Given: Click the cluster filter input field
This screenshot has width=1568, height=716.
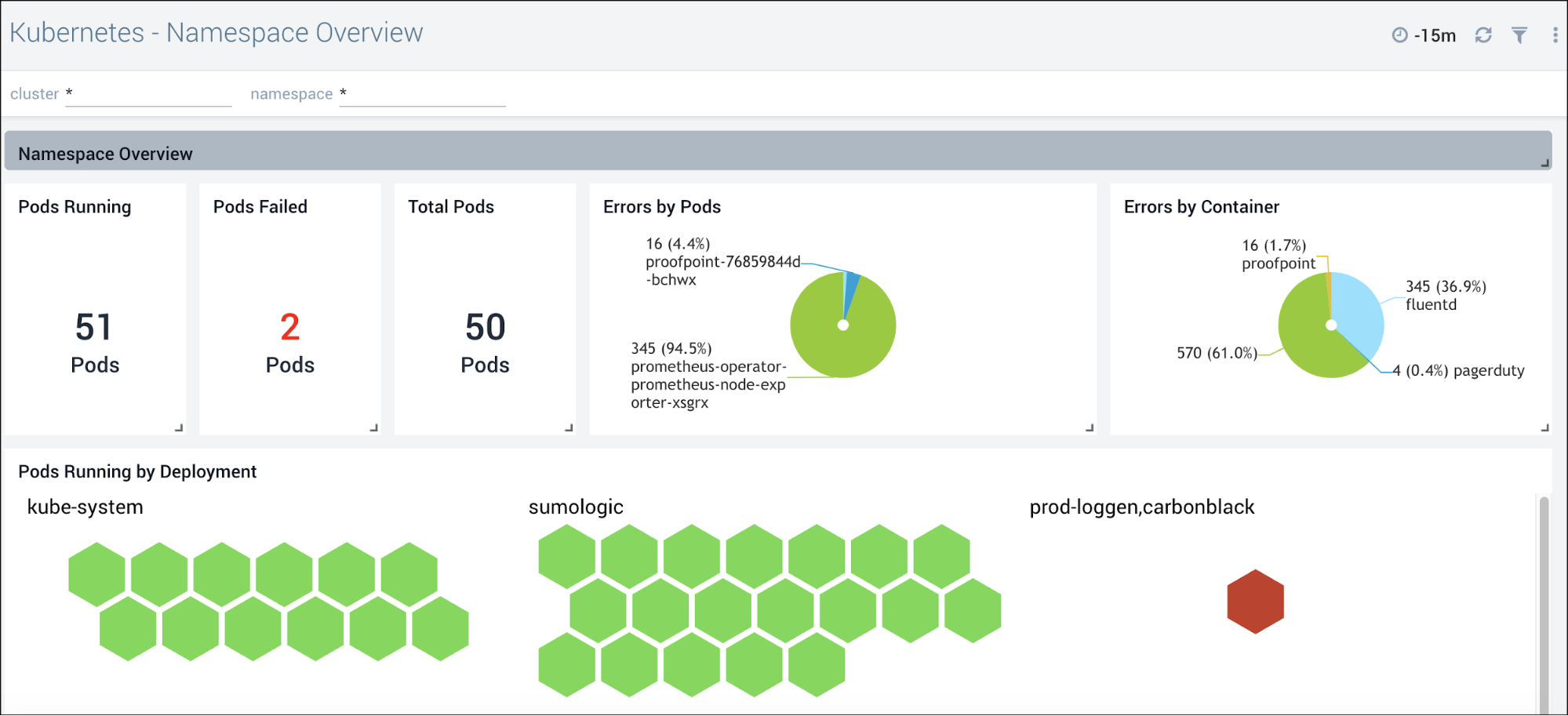Looking at the screenshot, I should tap(148, 94).
